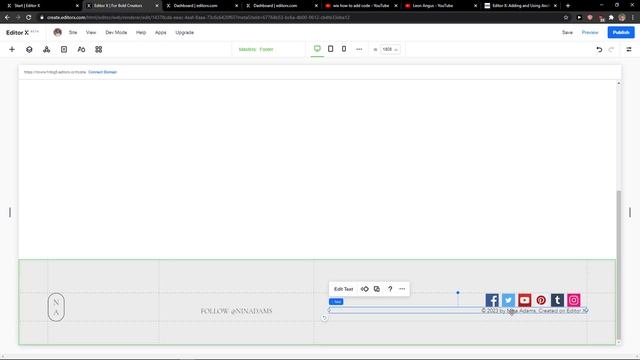Open the canvas width dropdown
This screenshot has height=360, width=640.
pos(390,49)
